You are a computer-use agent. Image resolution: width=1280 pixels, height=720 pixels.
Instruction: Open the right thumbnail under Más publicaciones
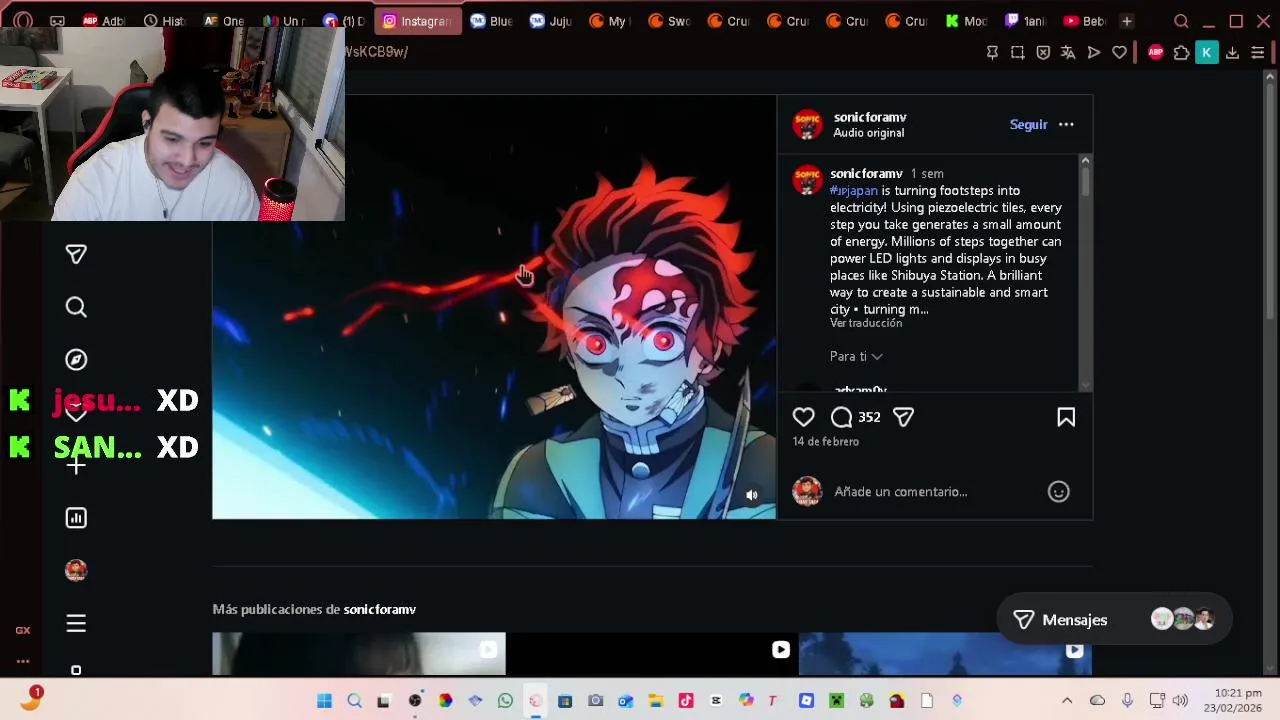click(945, 654)
